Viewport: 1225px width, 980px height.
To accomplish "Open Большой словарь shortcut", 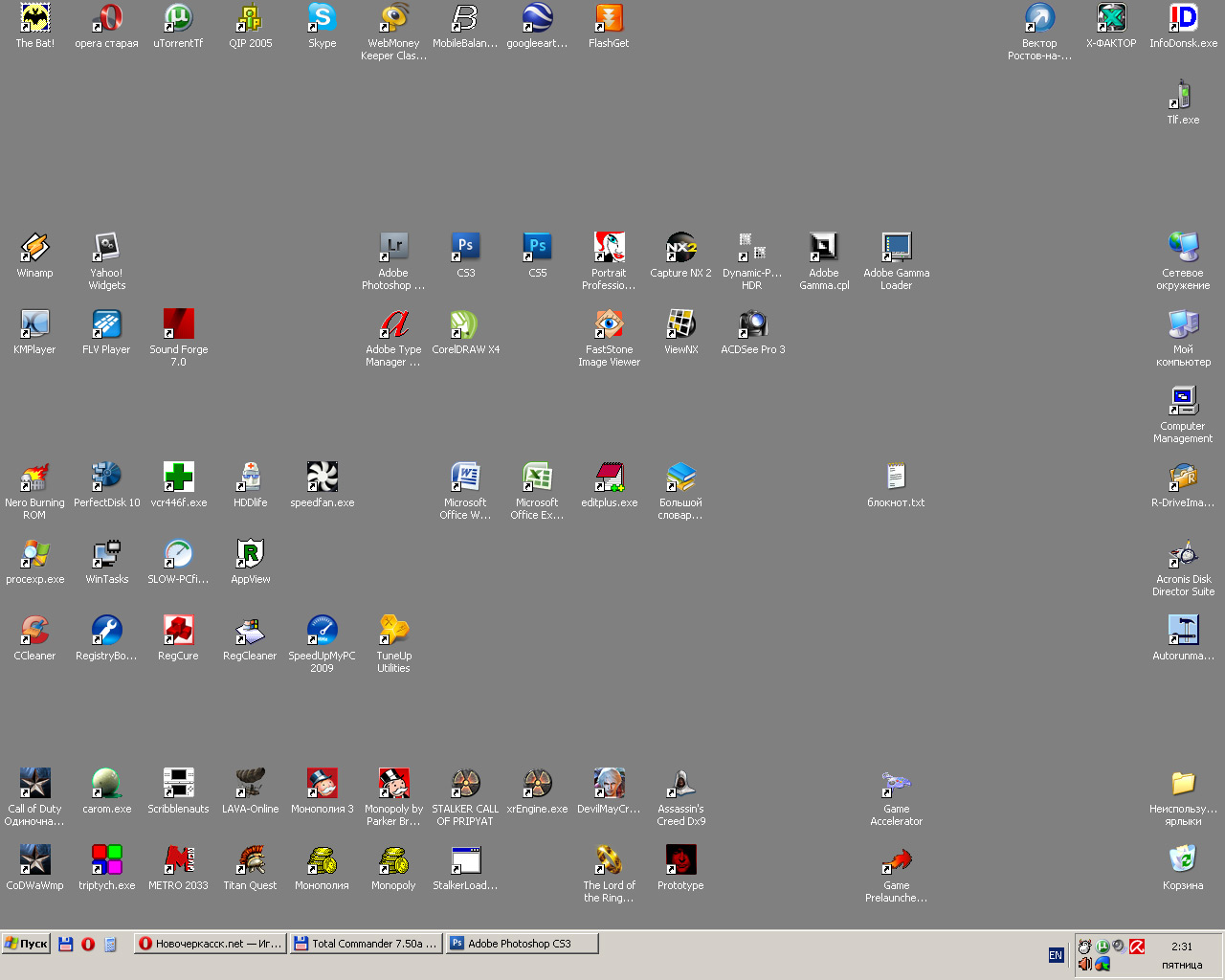I will pos(681,477).
